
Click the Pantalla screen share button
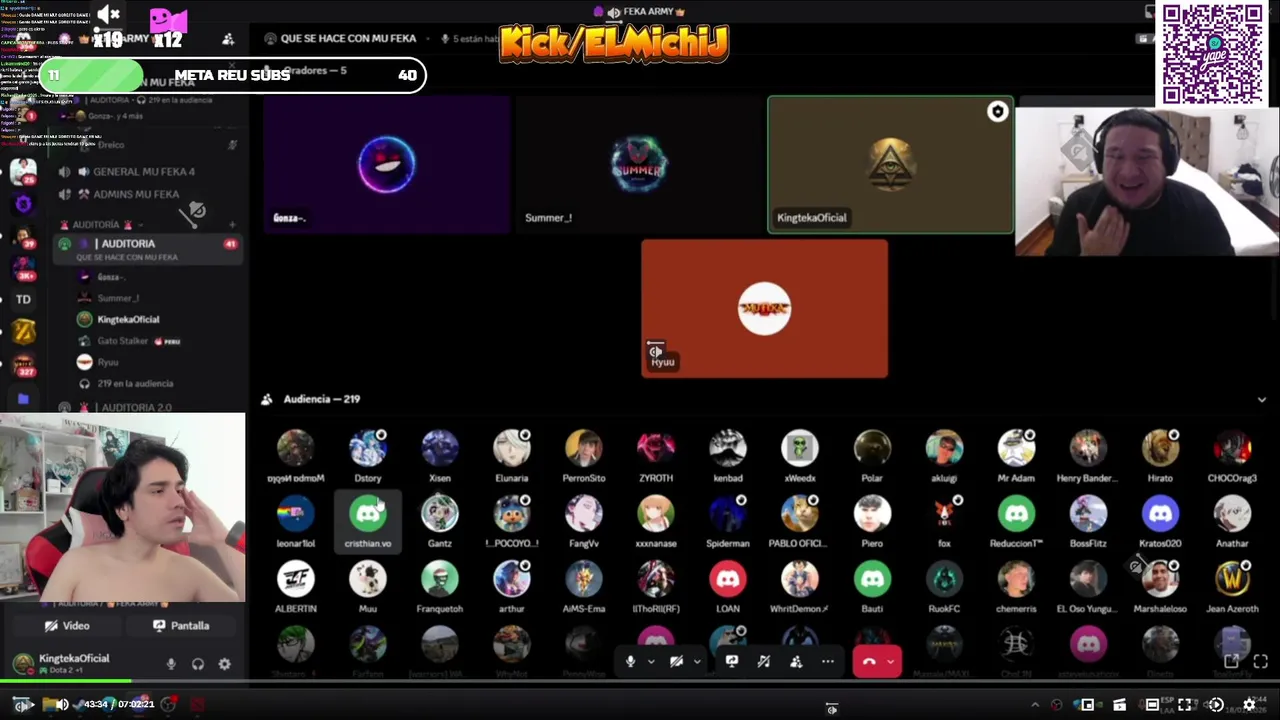pyautogui.click(x=181, y=626)
